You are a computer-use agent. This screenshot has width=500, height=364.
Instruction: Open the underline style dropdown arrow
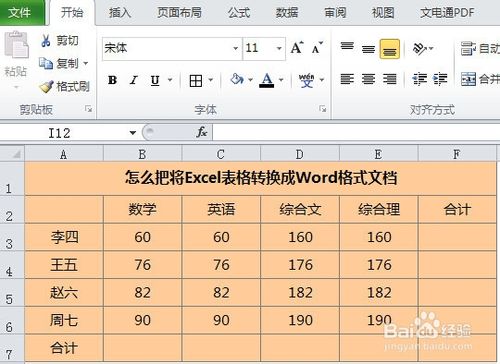click(170, 80)
